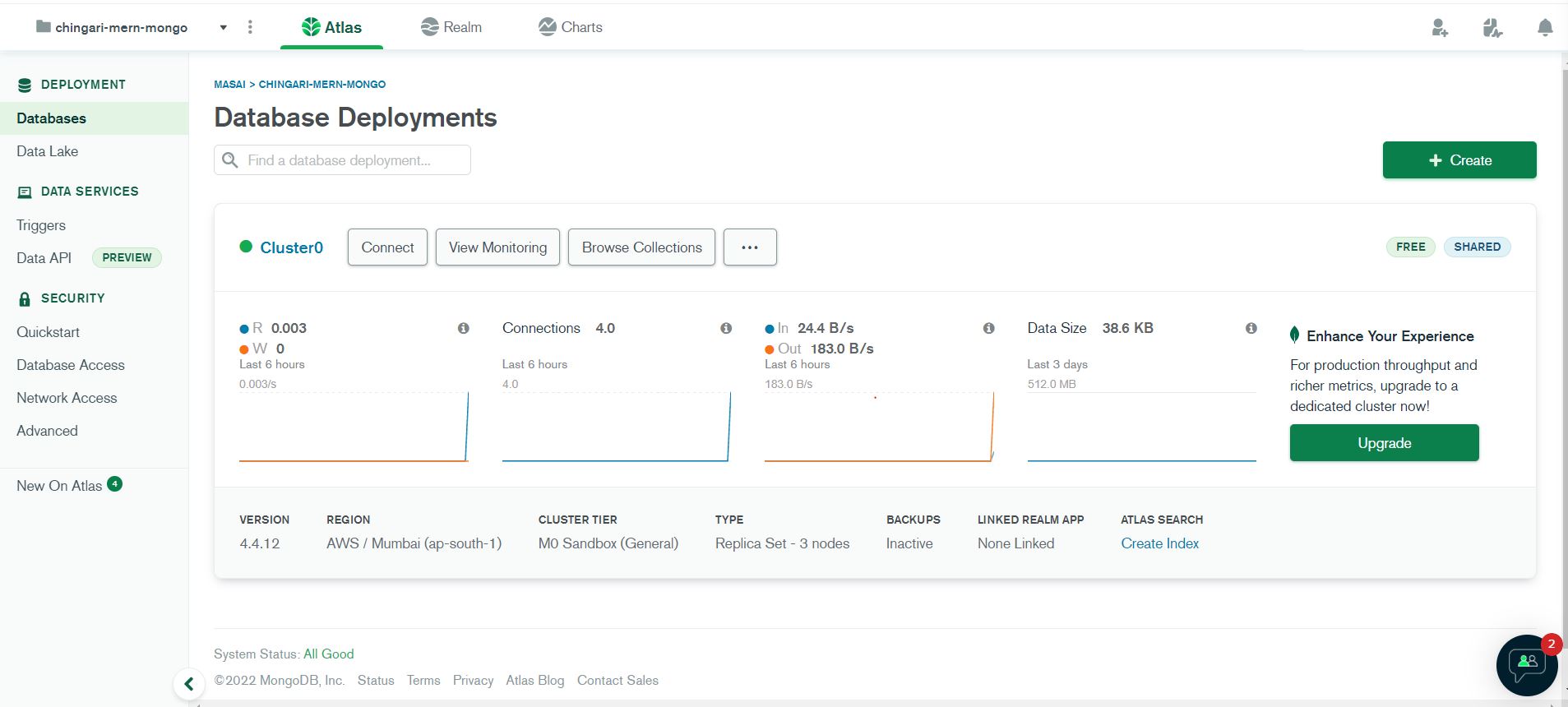
Task: Click the info icon for network In/Out
Action: tap(988, 328)
